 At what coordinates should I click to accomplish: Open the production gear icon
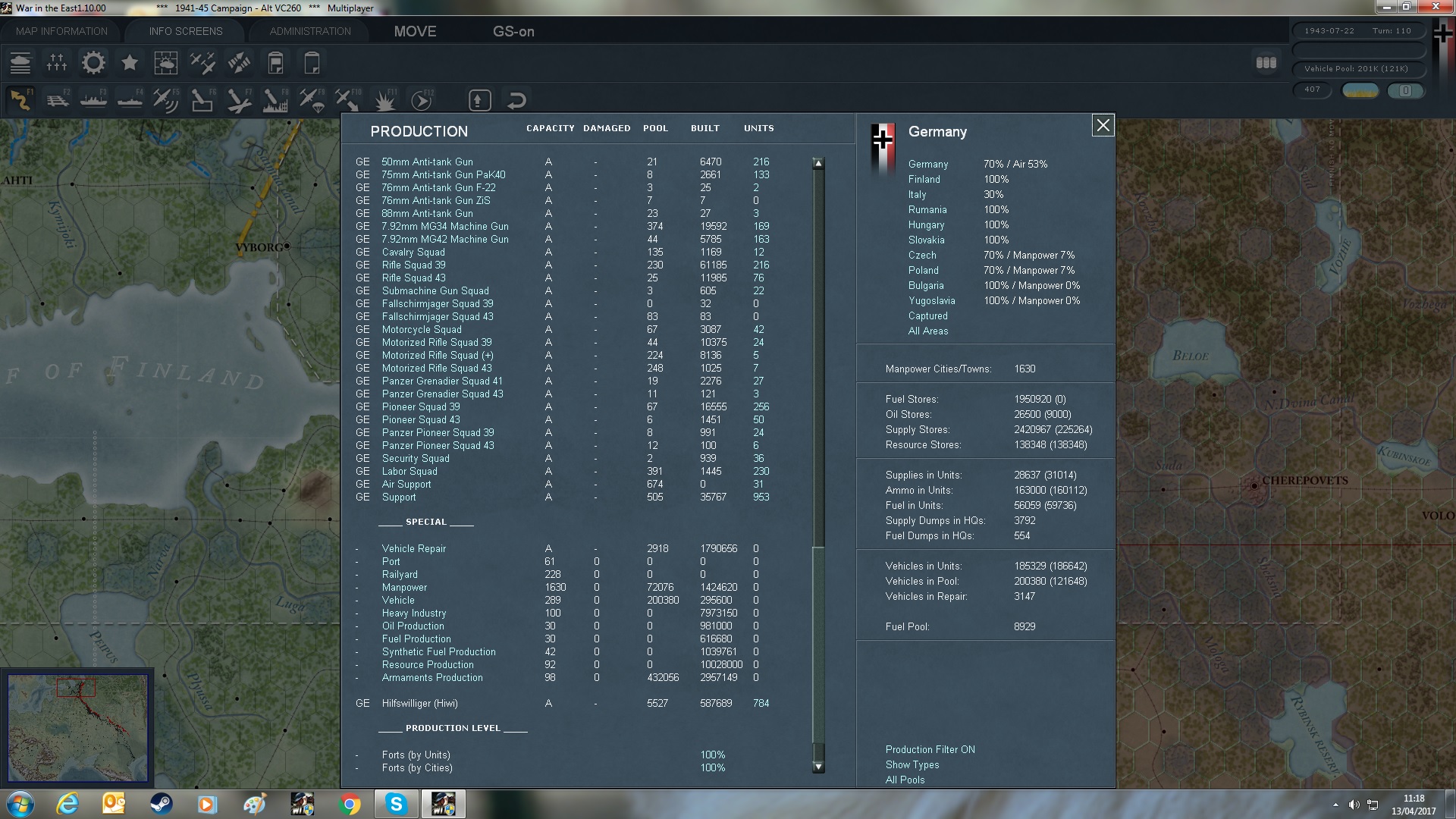pos(93,63)
